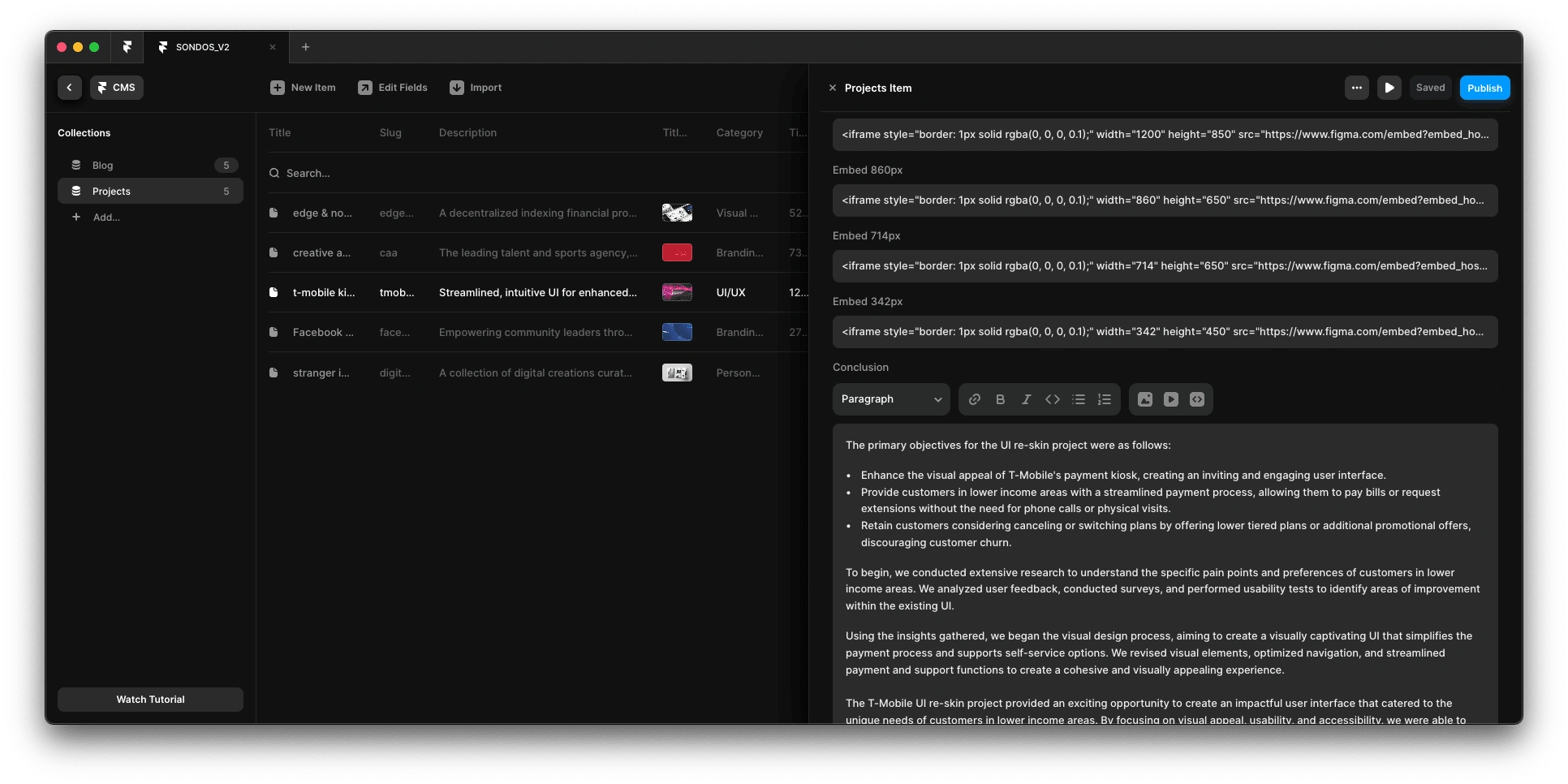The height and width of the screenshot is (784, 1568).
Task: Create a New Item
Action: coord(303,88)
